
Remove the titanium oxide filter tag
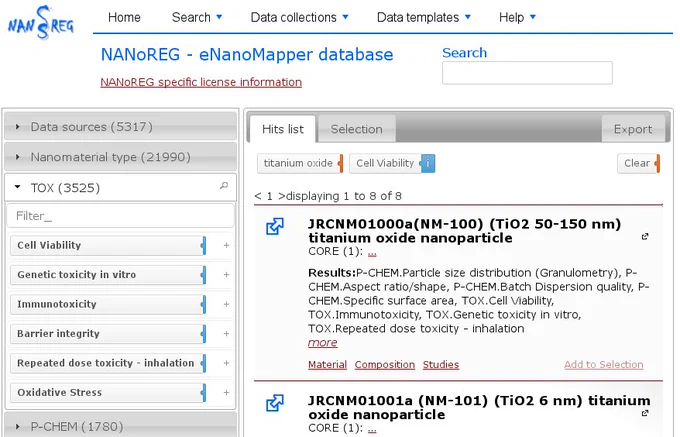pyautogui.click(x=341, y=163)
